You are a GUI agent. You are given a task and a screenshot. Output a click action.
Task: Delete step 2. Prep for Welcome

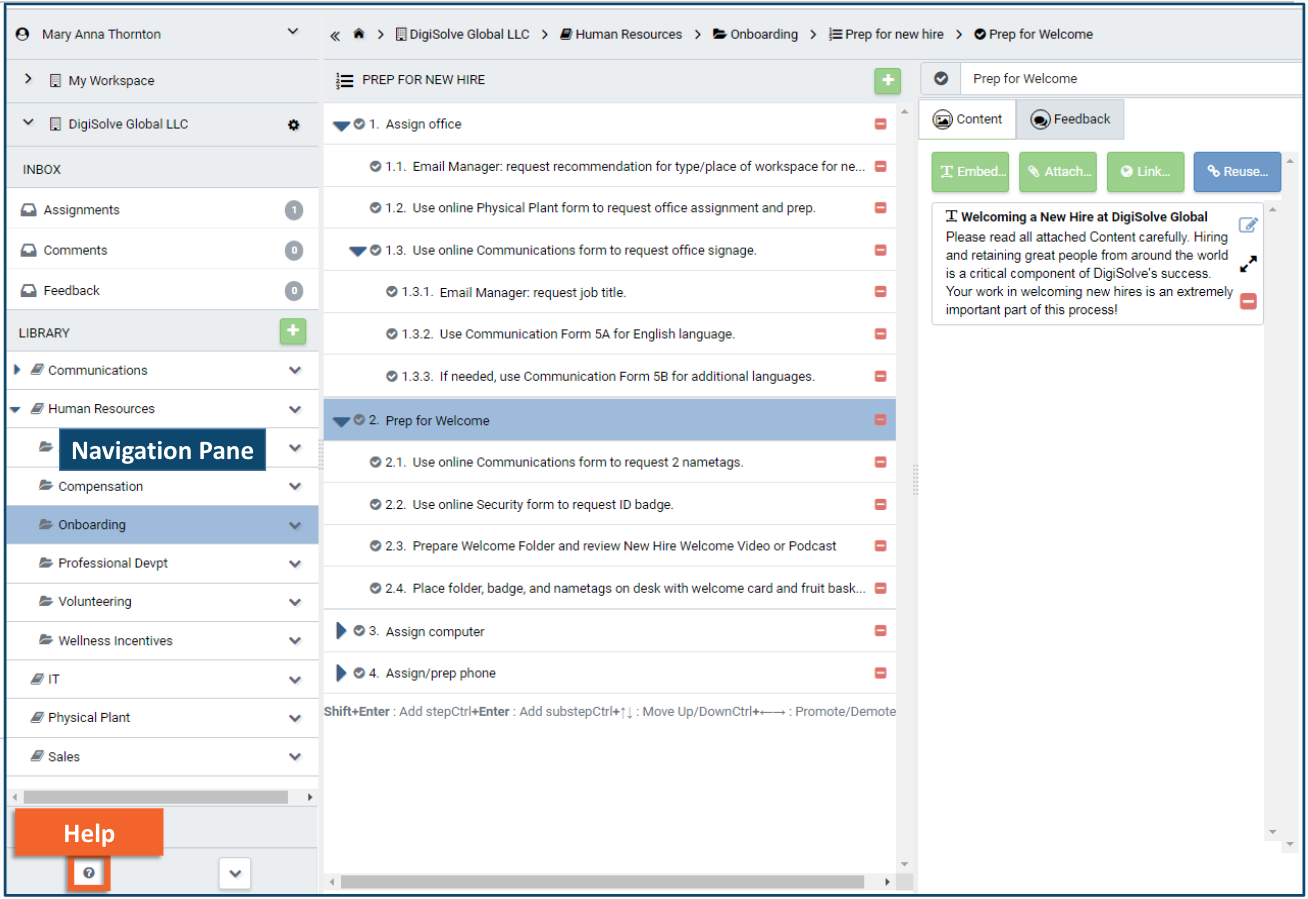click(x=880, y=420)
